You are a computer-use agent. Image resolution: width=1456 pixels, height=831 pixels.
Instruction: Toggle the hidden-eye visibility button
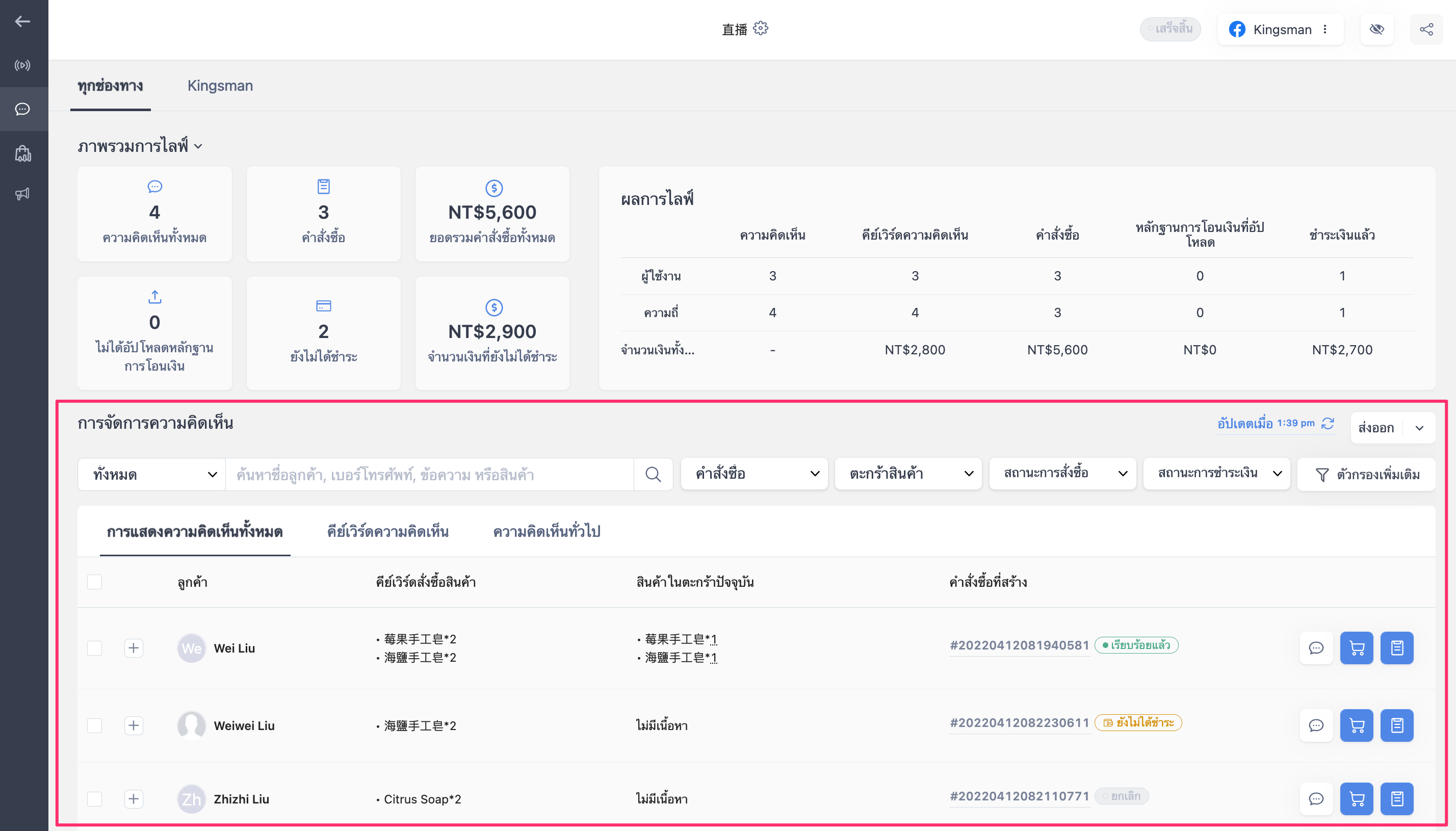[1376, 29]
